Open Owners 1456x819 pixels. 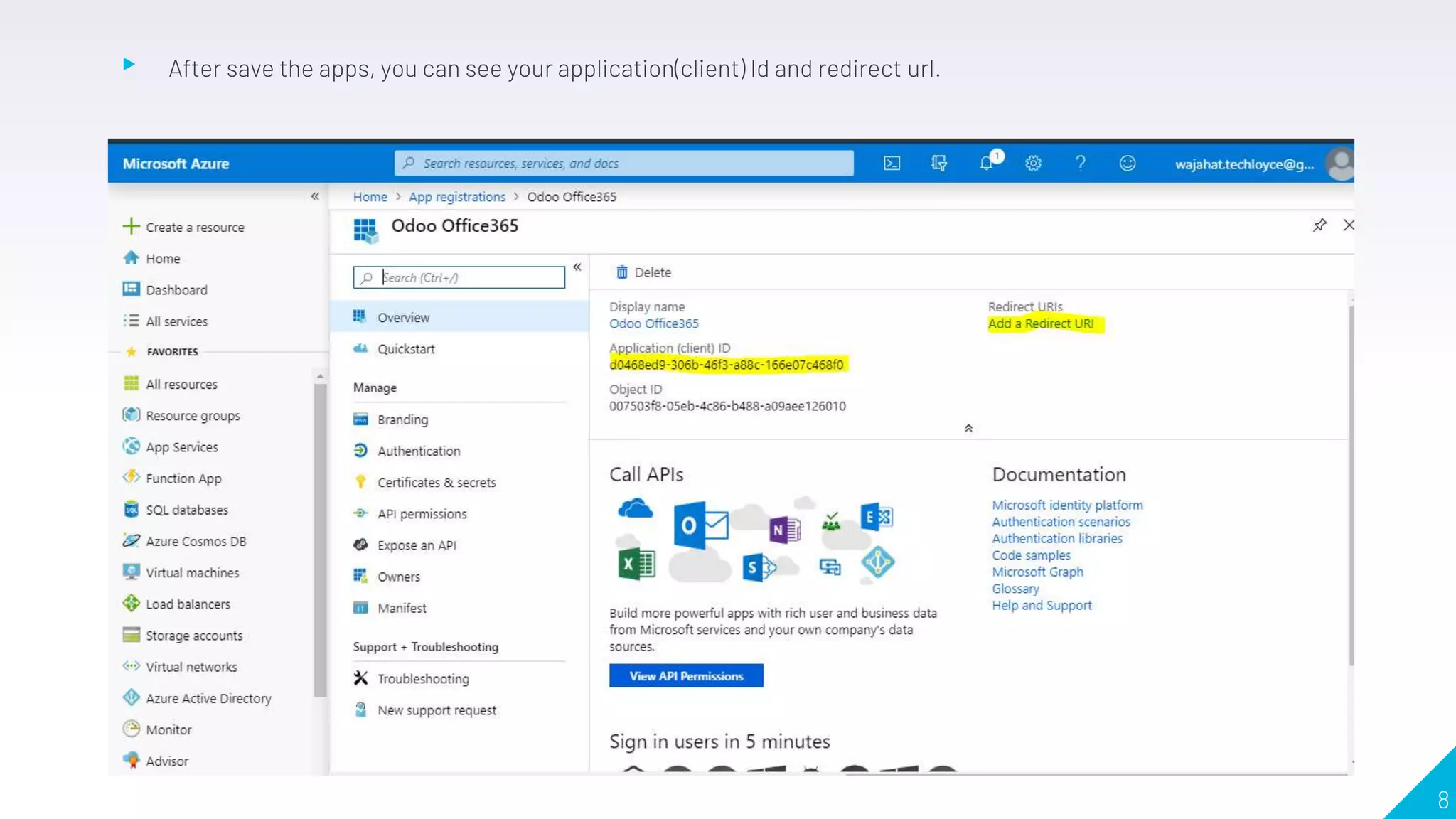(387, 576)
